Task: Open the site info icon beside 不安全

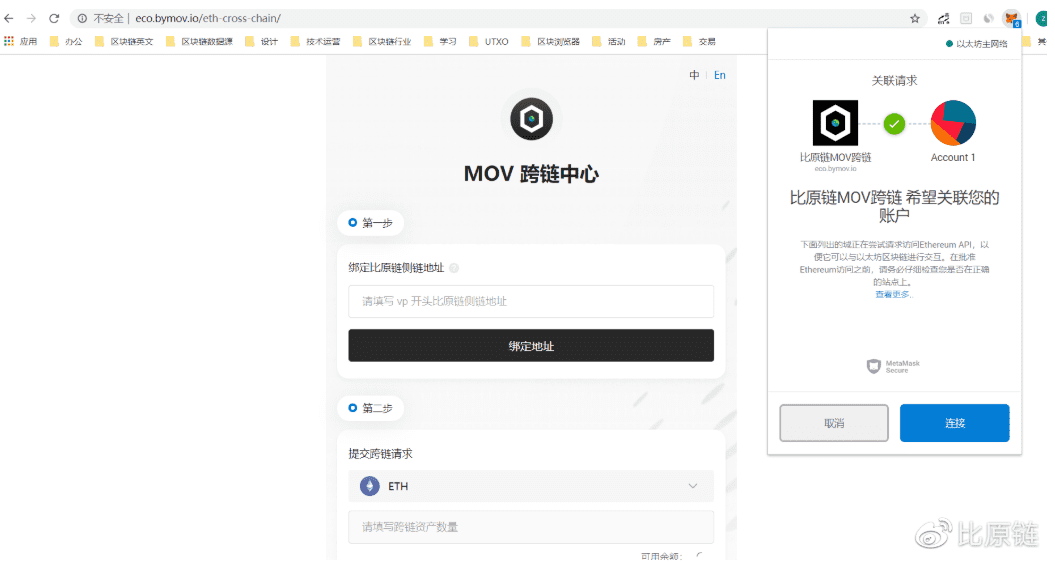Action: coord(82,18)
